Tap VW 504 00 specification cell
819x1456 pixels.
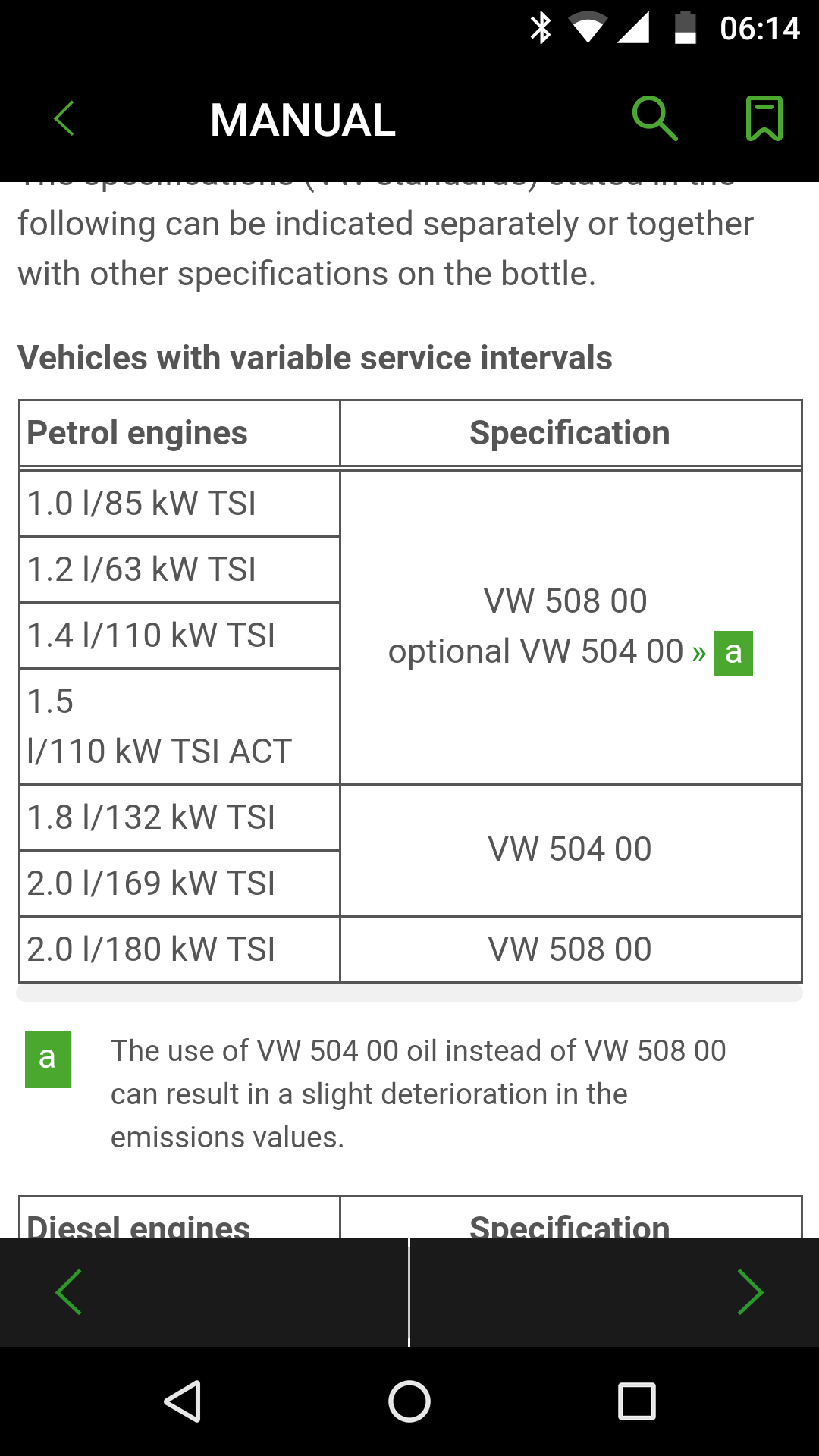(570, 850)
